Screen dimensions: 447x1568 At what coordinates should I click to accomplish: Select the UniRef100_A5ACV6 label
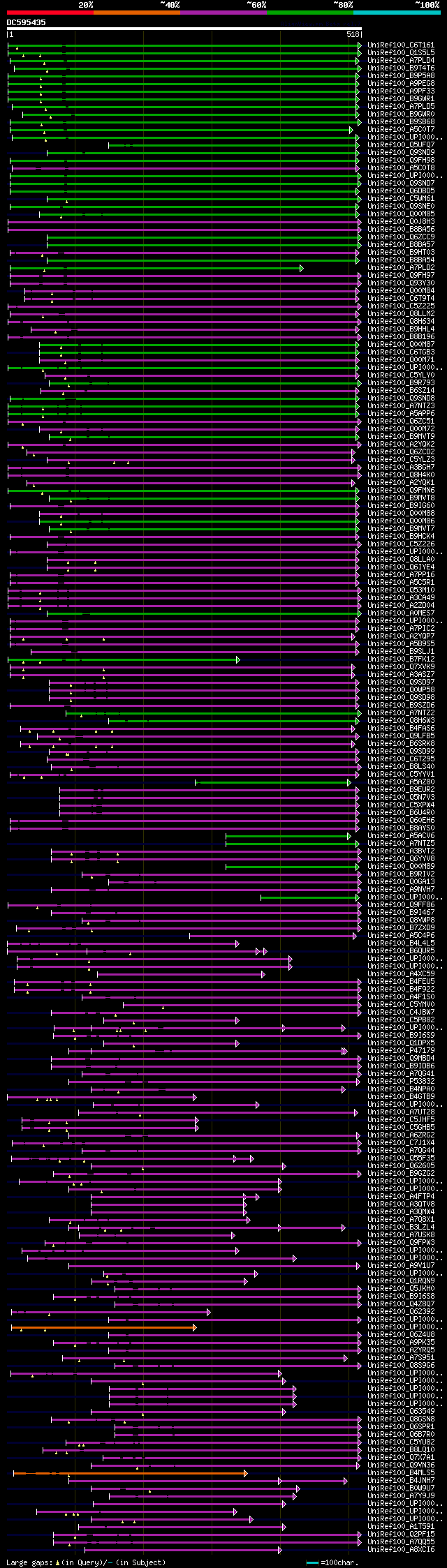[401, 836]
